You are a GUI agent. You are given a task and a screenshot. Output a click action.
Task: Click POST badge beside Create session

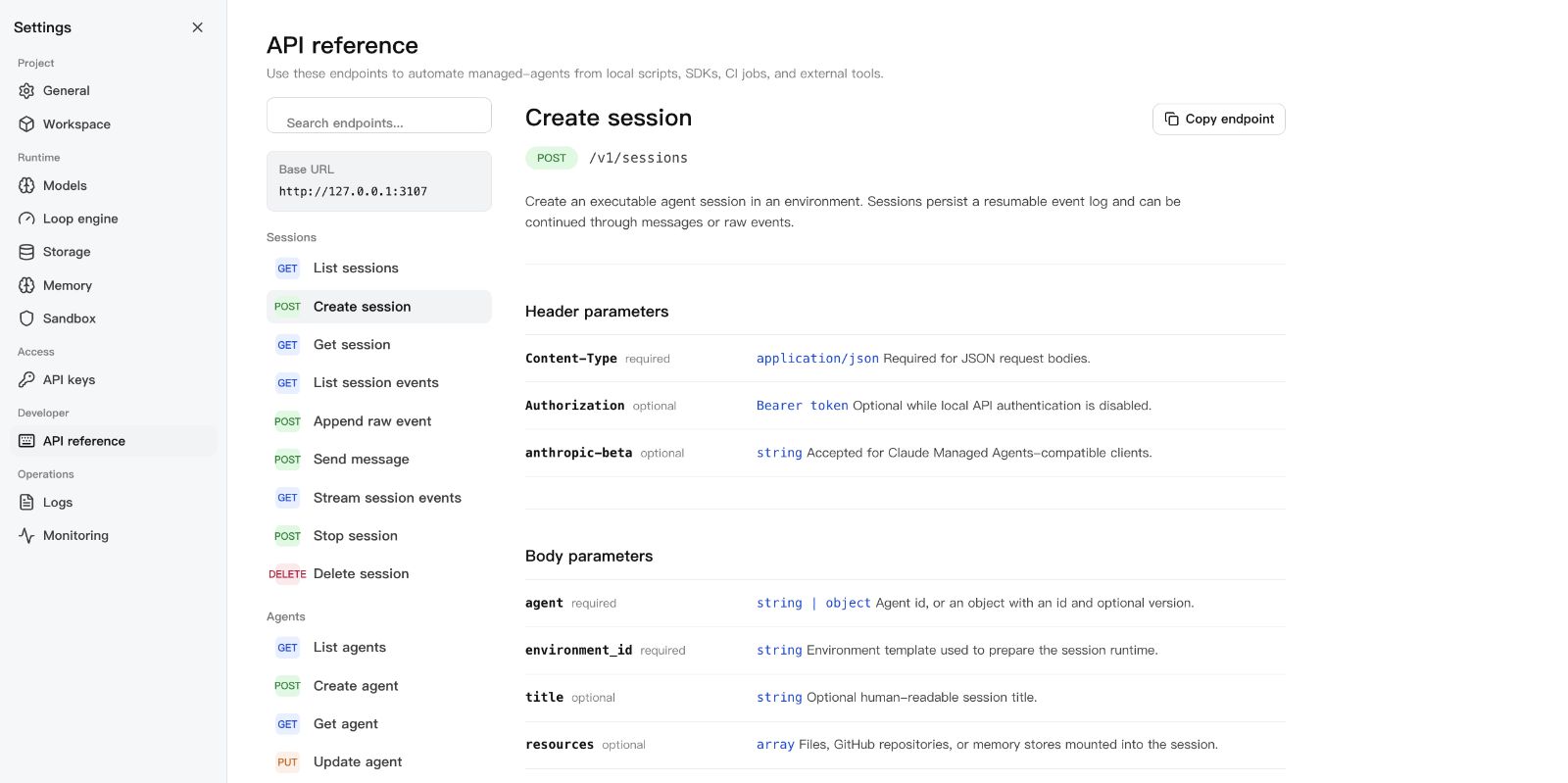click(287, 307)
